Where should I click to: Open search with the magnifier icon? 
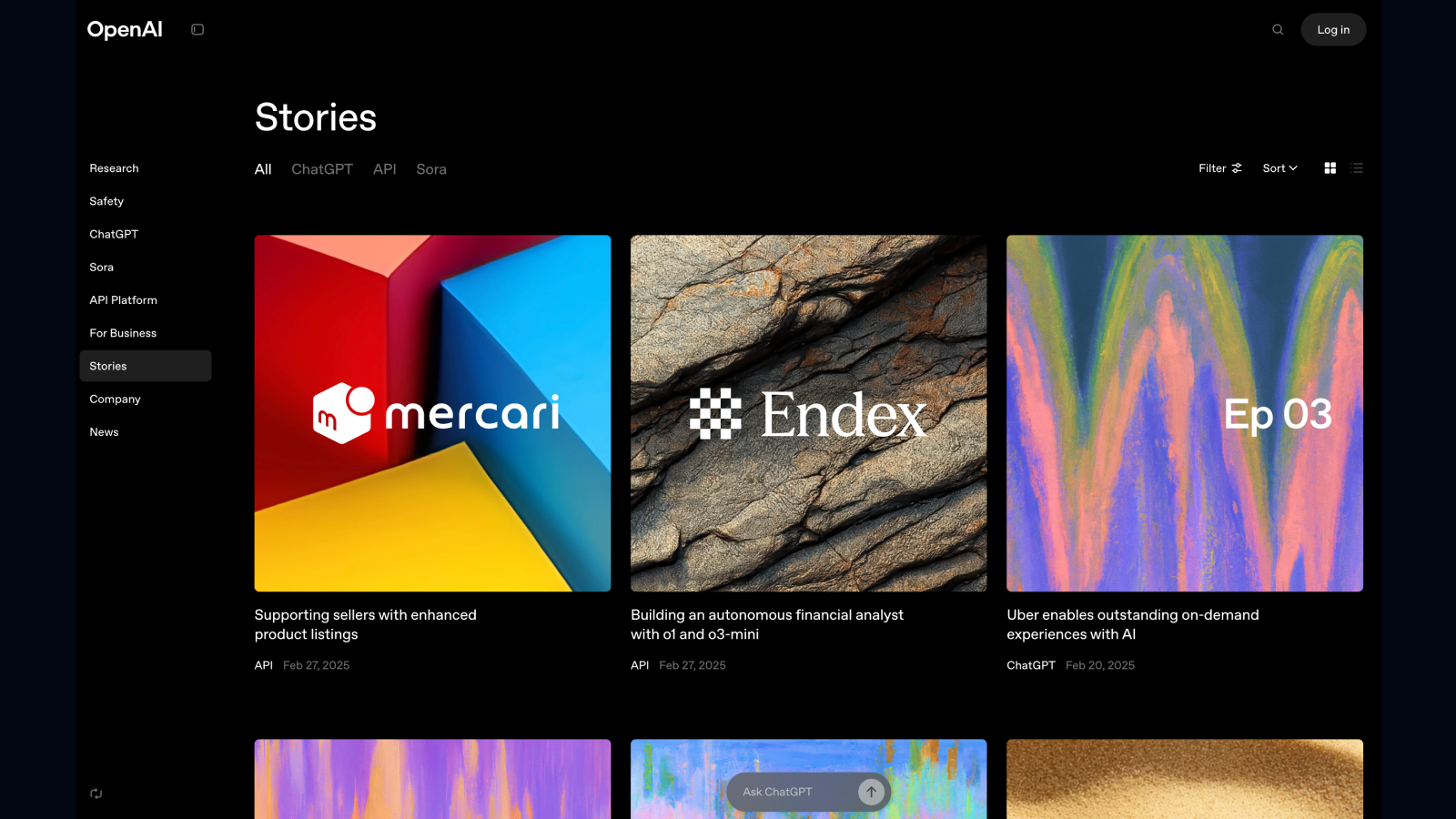tap(1278, 29)
